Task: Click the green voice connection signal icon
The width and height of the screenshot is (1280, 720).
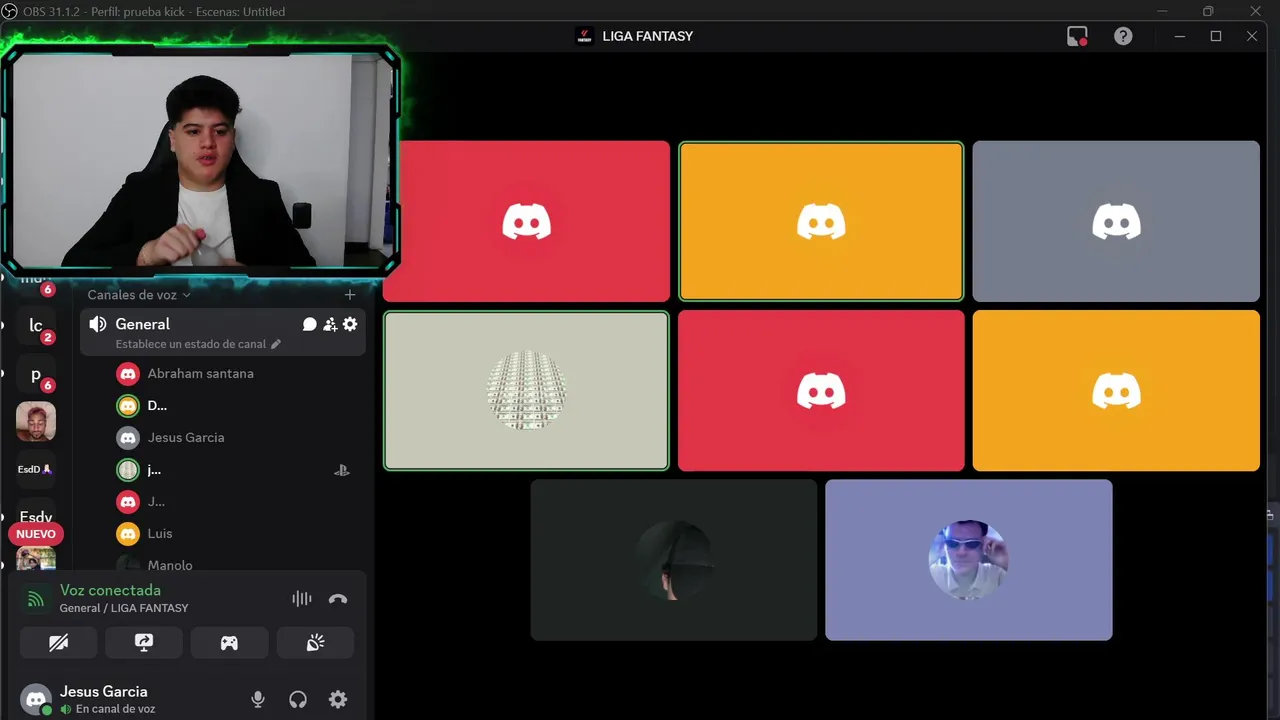Action: tap(35, 599)
